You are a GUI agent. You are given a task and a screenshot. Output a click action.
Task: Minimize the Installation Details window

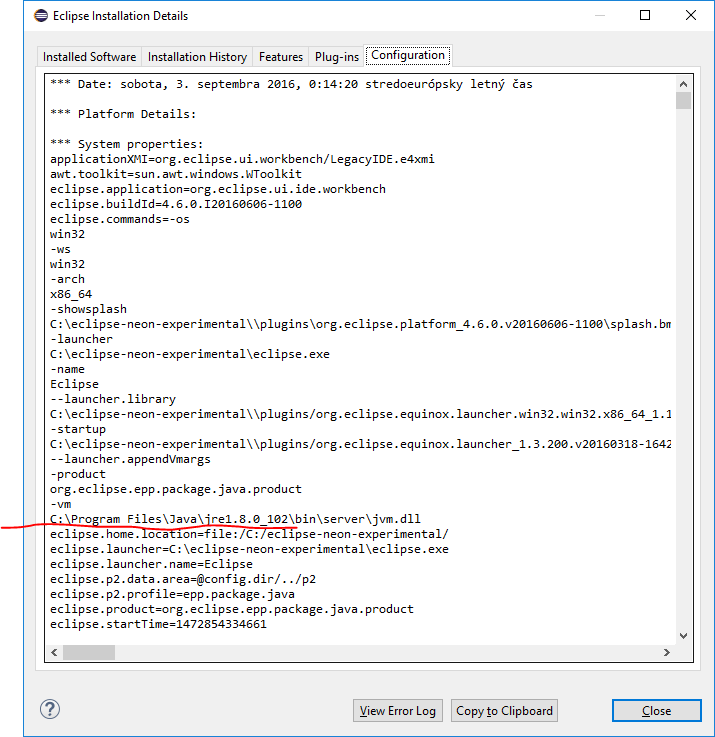pos(599,16)
